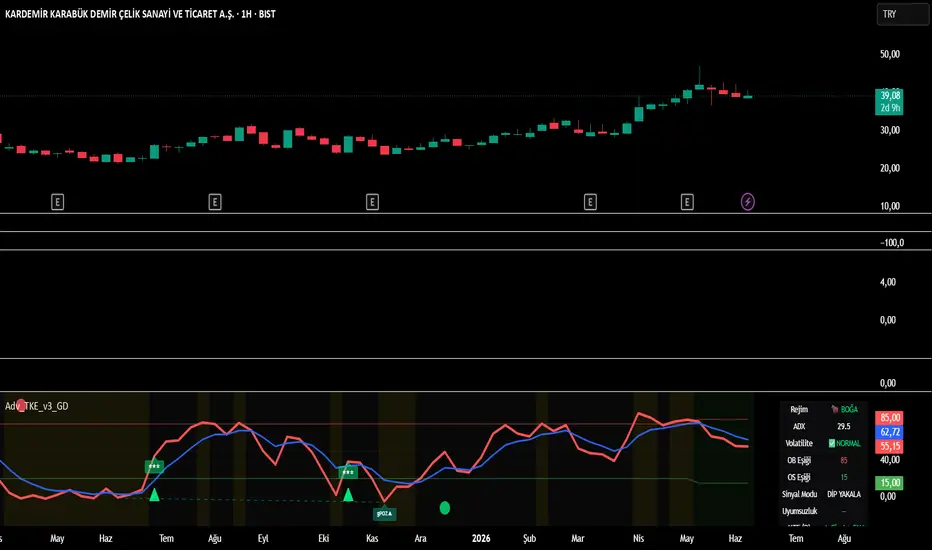Screen dimensions: 932x550
Task: Click the *** signal label near Eki/Kas
Action: (348, 473)
